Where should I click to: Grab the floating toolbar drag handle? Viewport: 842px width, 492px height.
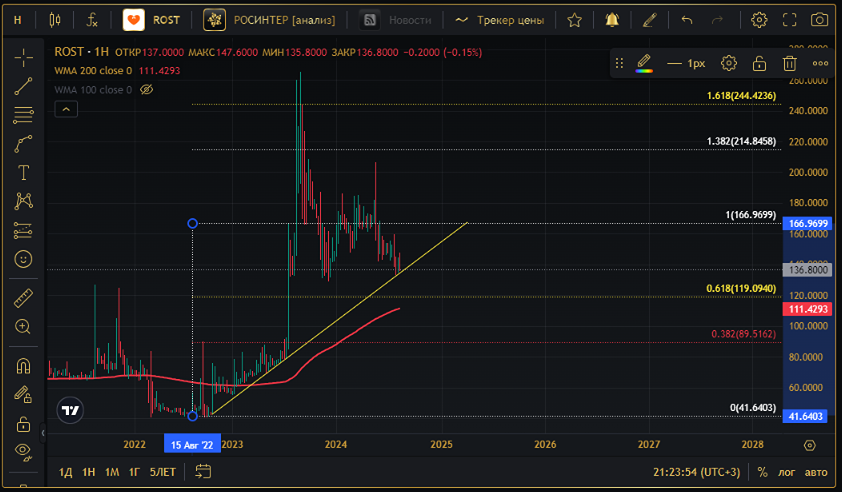click(619, 63)
